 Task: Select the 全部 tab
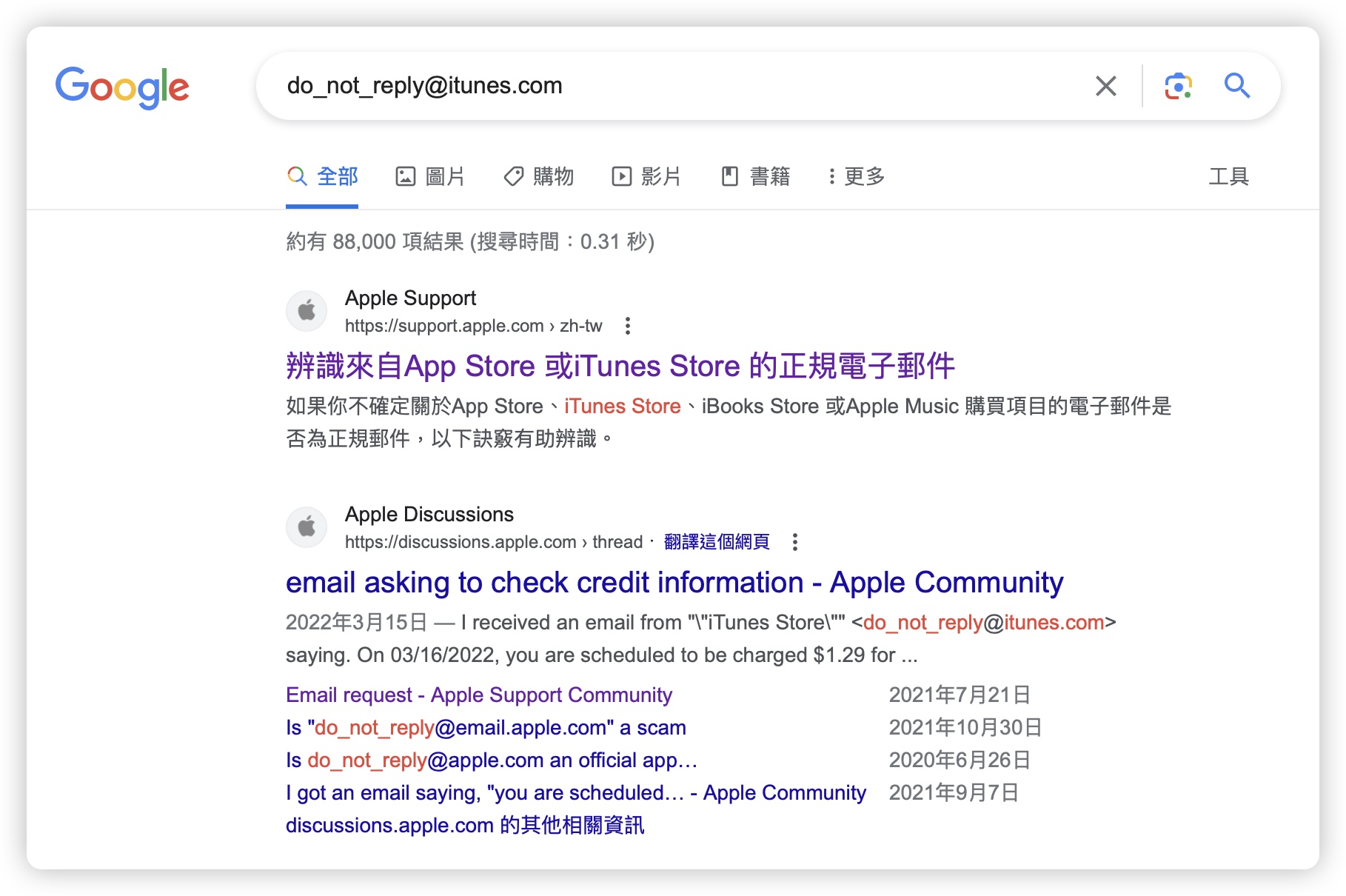322,176
